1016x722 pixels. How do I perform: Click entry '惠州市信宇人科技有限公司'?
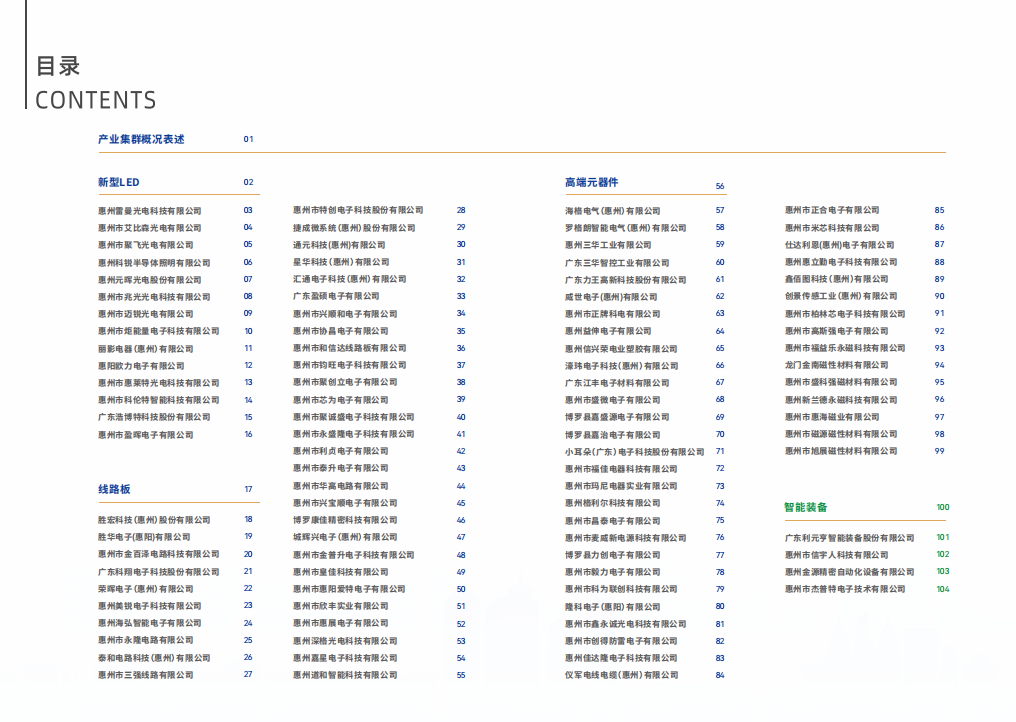[837, 555]
